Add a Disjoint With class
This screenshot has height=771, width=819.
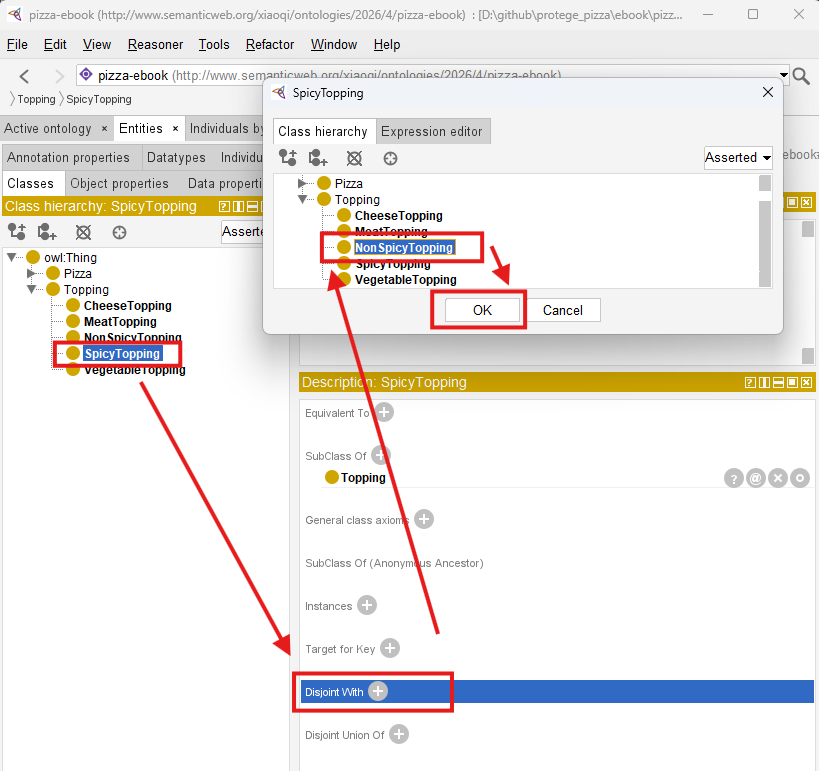(x=378, y=691)
